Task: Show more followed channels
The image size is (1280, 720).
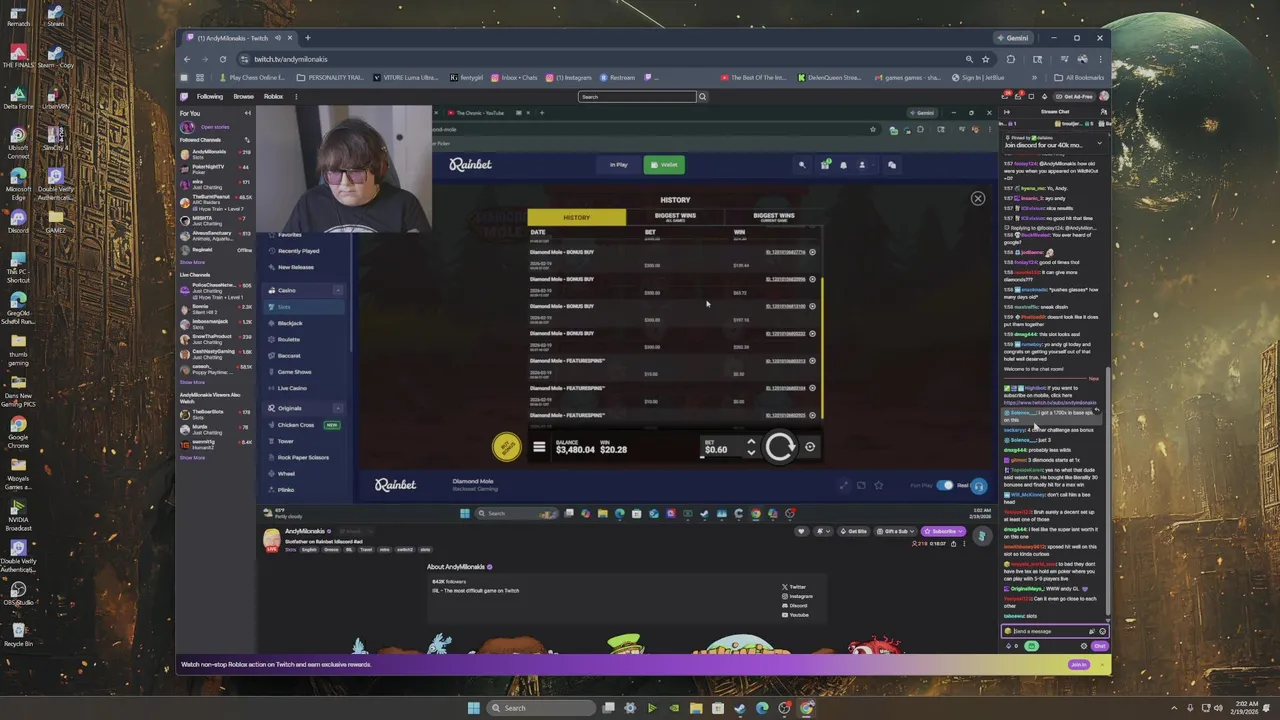Action: [192, 263]
